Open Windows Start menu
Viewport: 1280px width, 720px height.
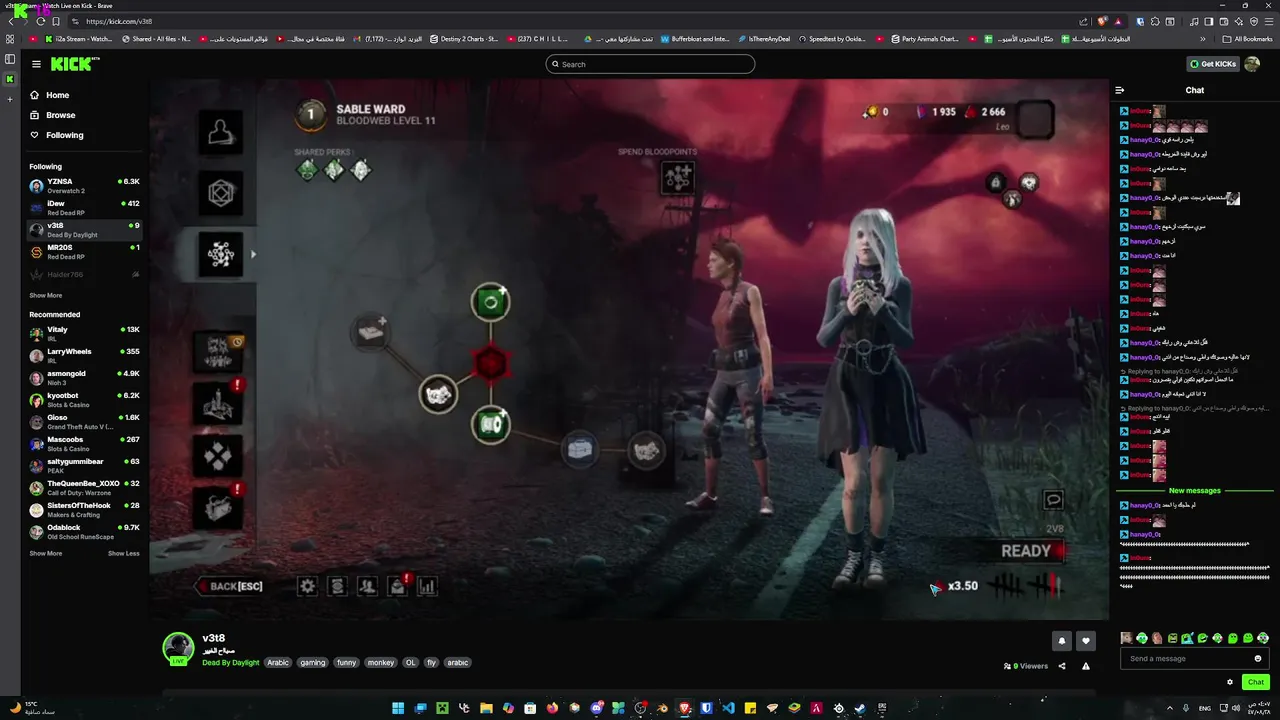coord(398,708)
